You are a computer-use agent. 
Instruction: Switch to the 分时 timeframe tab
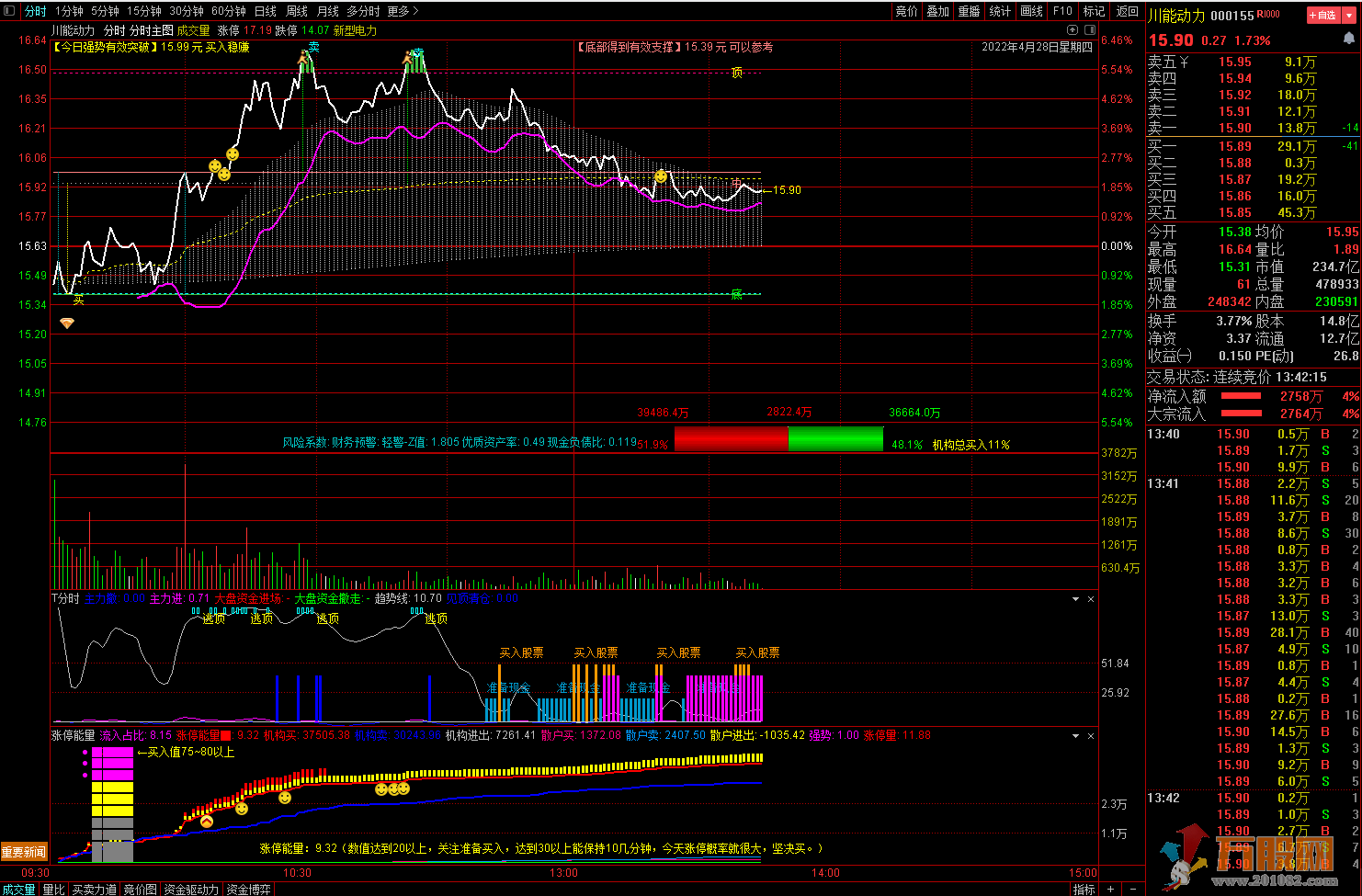pos(35,11)
